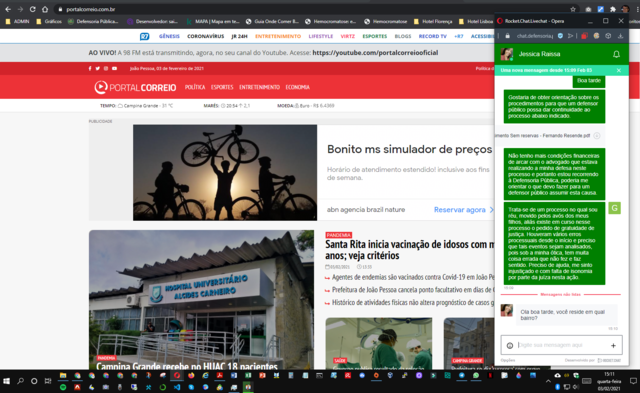
Task: Open Visual Studio Code from the taskbar
Action: pos(177,387)
